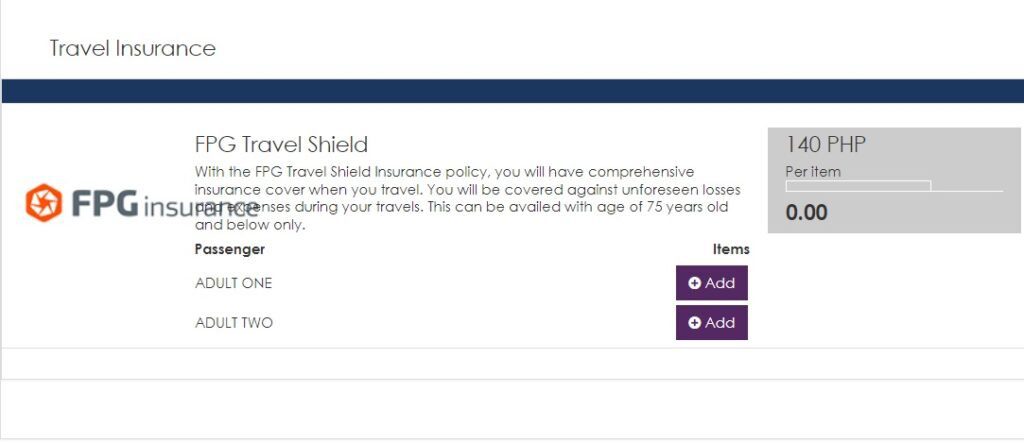Click the orange FPG hexagon logo icon
Screen dimensions: 1024x443
(44, 203)
